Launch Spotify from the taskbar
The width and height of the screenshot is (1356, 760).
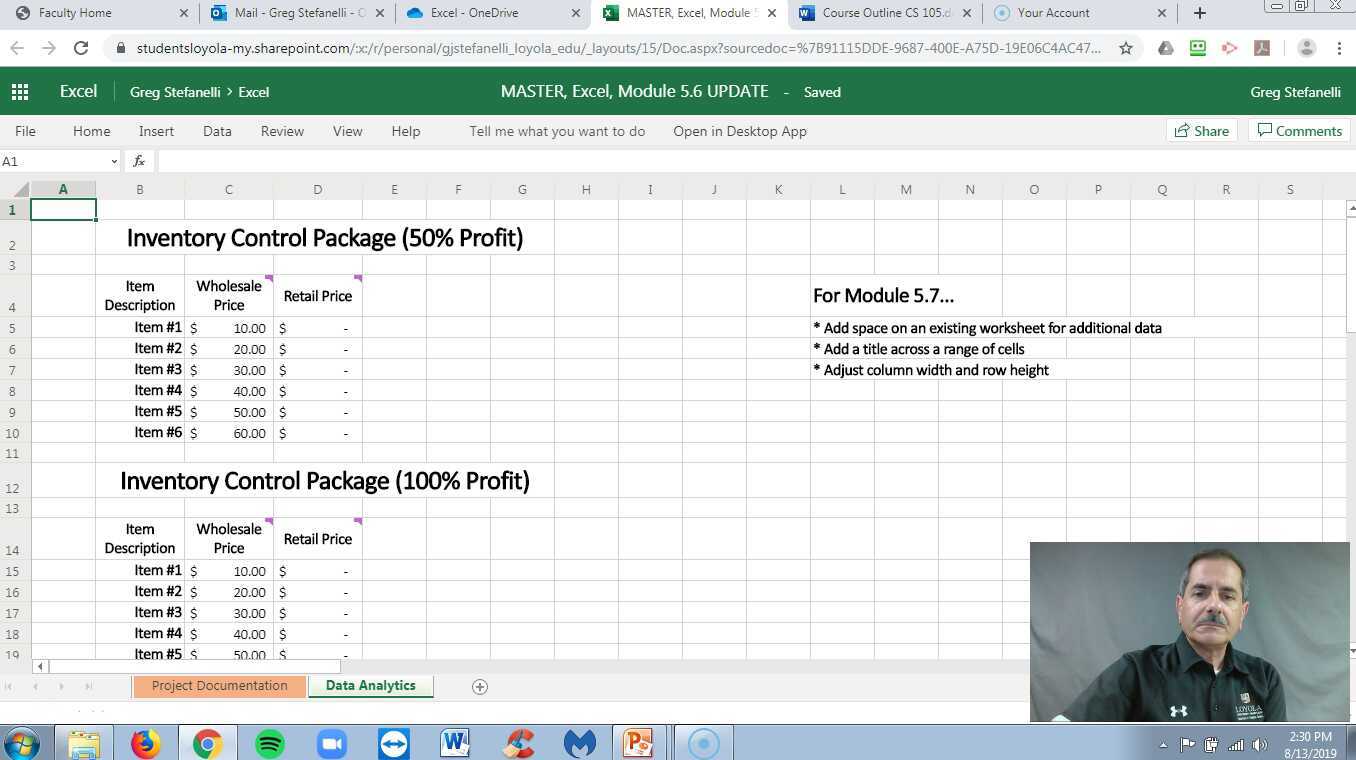[269, 744]
